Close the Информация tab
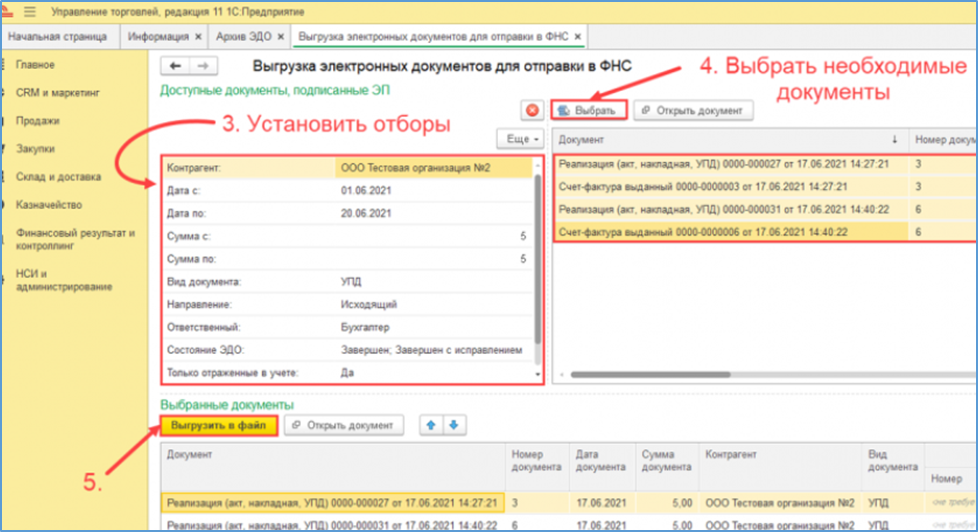 (198, 37)
